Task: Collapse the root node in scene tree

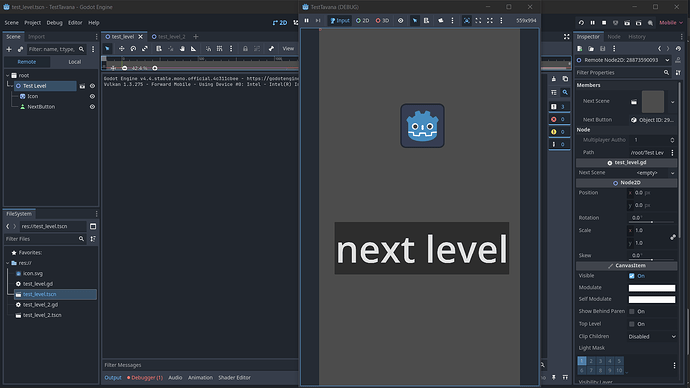Action: pyautogui.click(x=7, y=76)
